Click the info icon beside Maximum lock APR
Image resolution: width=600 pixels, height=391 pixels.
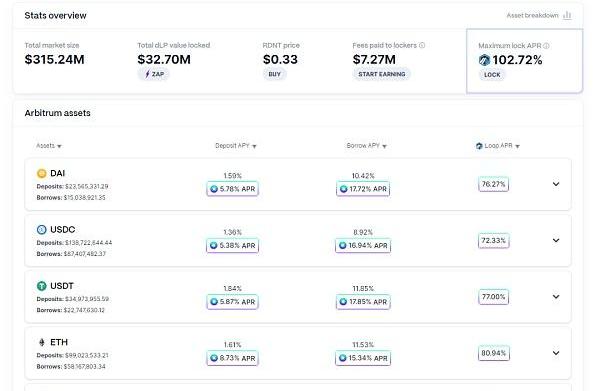click(x=546, y=46)
